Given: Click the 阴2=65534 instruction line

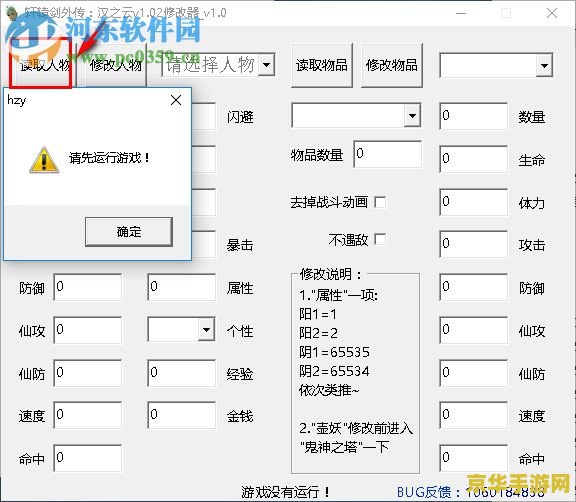Looking at the screenshot, I should coord(334,371).
